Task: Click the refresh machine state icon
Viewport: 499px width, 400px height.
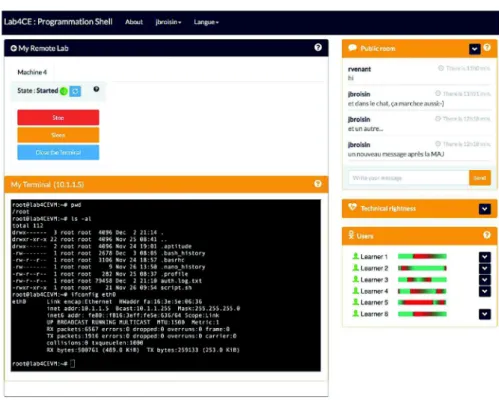Action: (x=75, y=91)
